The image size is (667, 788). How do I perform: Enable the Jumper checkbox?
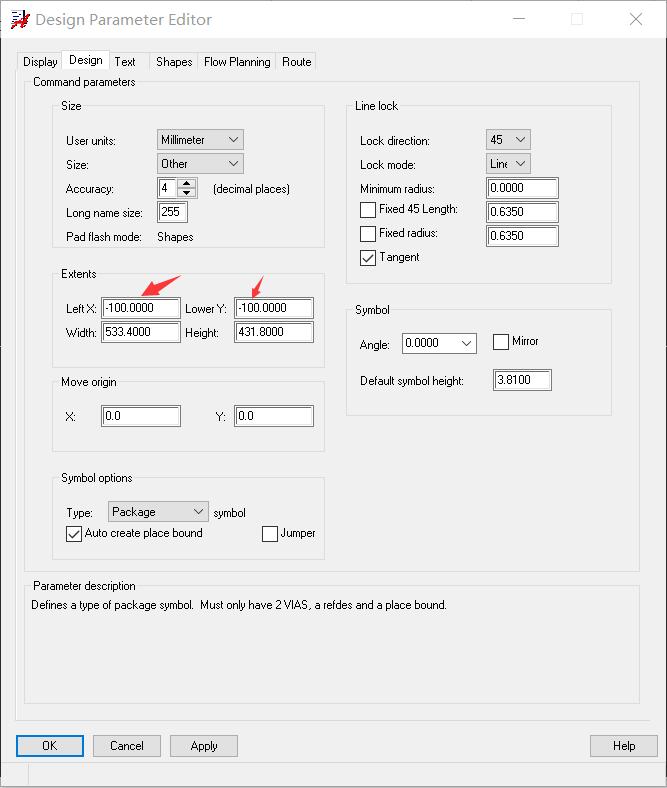point(270,533)
